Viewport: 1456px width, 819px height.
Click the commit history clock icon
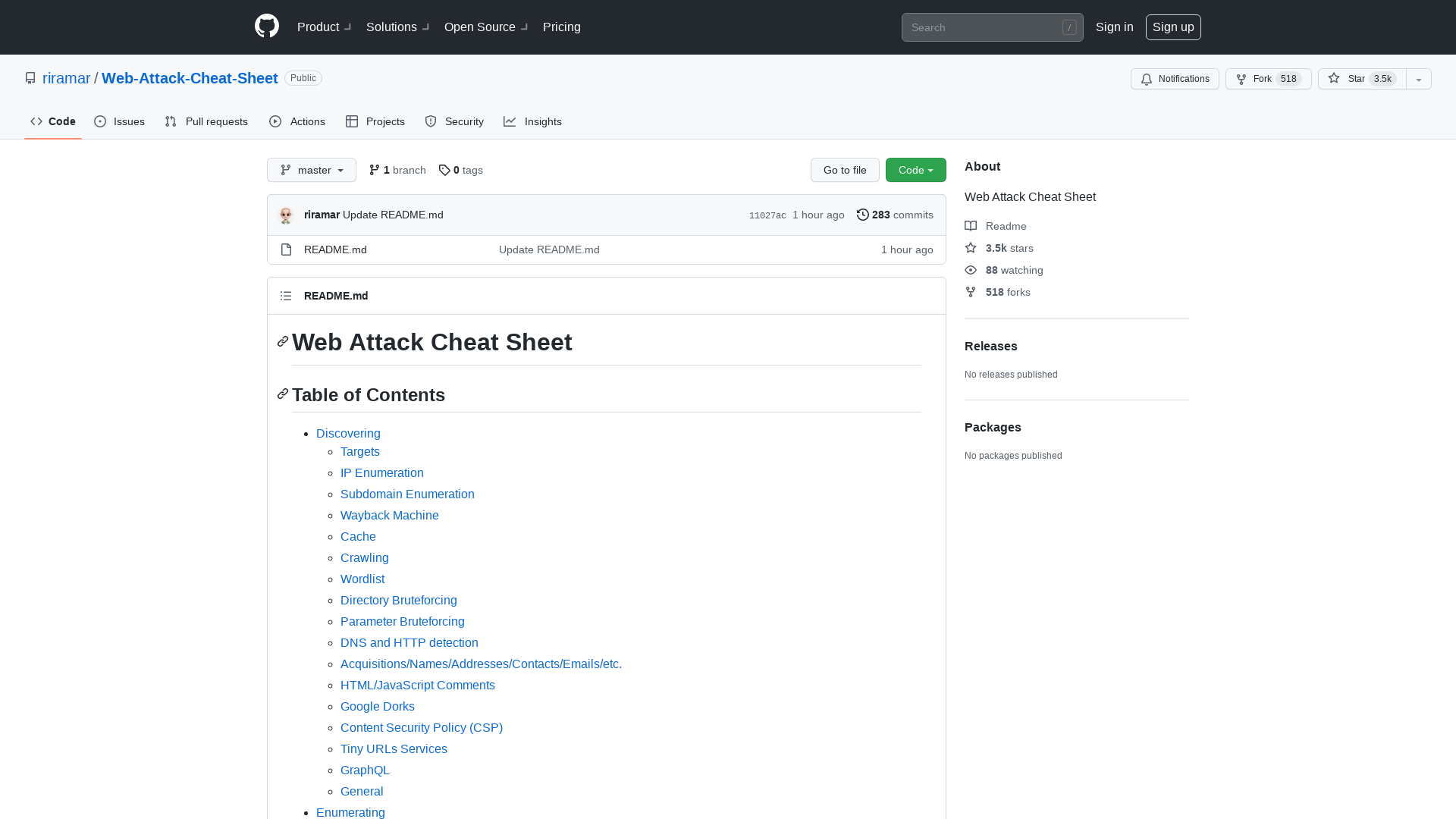pos(863,215)
